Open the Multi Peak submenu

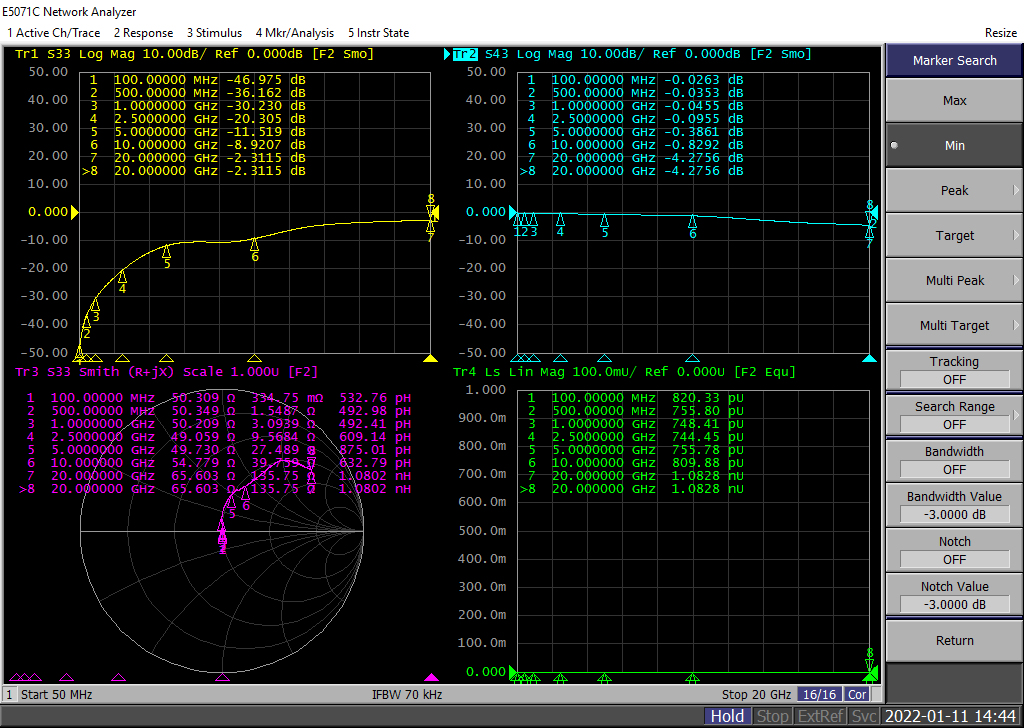point(954,281)
